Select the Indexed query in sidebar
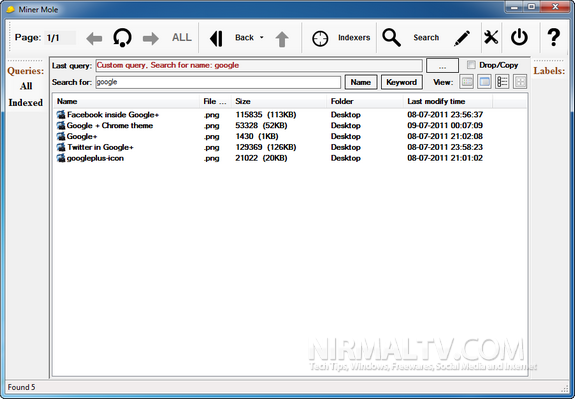Image resolution: width=575 pixels, height=399 pixels. [x=26, y=103]
